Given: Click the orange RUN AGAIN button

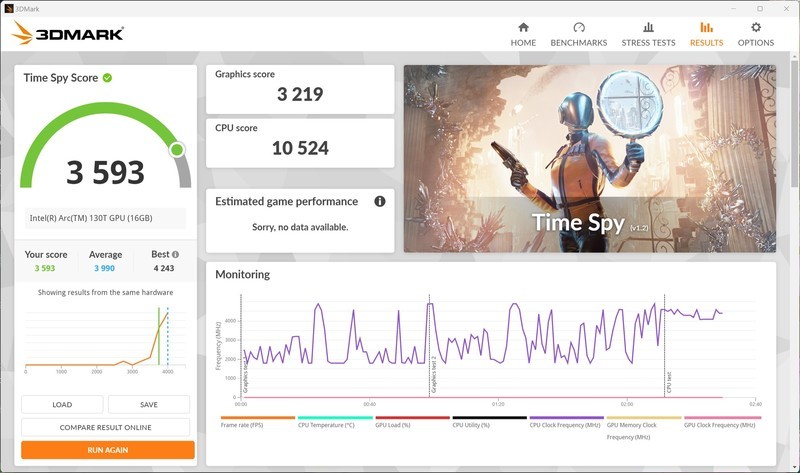Looking at the screenshot, I should 108,450.
